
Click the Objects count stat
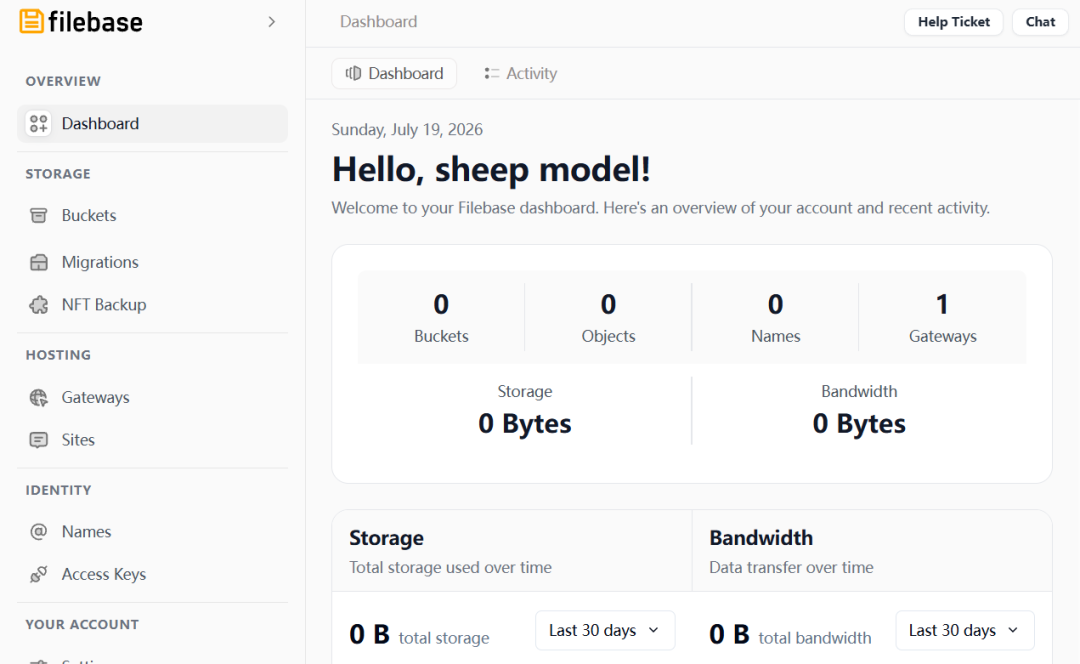(x=608, y=317)
